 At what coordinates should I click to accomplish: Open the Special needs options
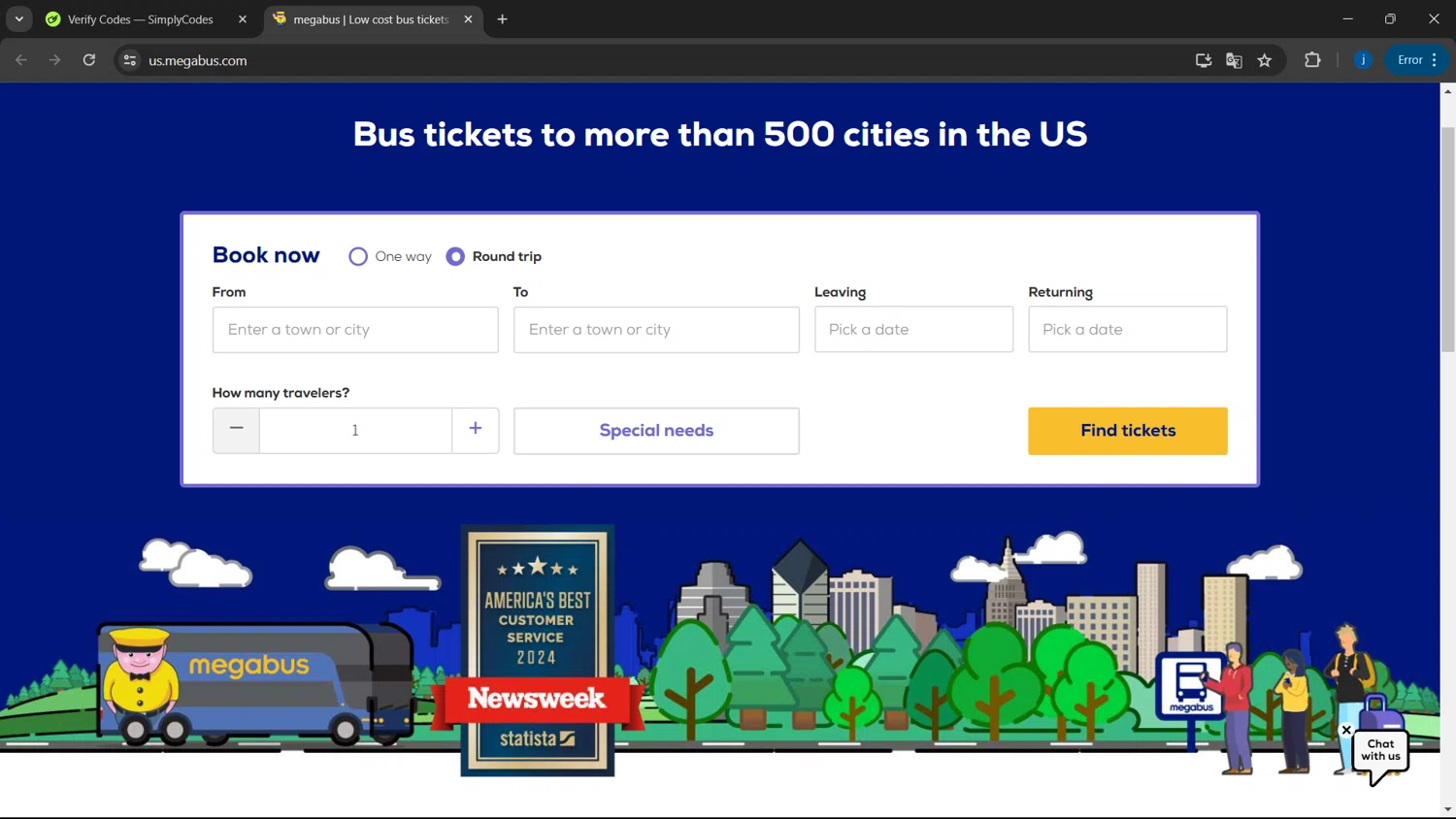(656, 431)
